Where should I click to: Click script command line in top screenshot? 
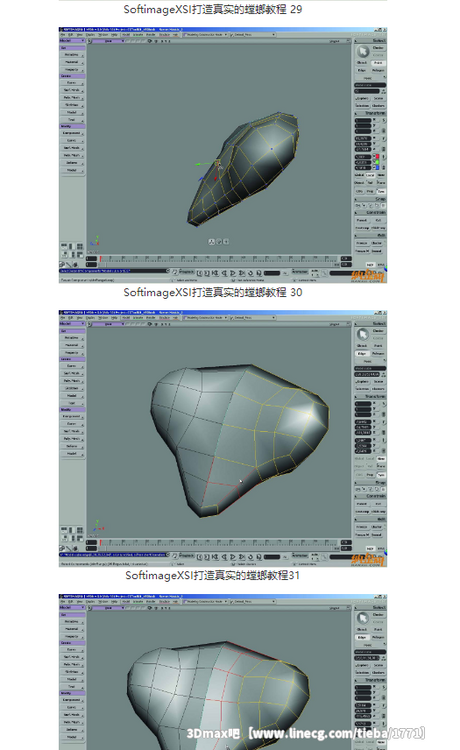coord(113,271)
